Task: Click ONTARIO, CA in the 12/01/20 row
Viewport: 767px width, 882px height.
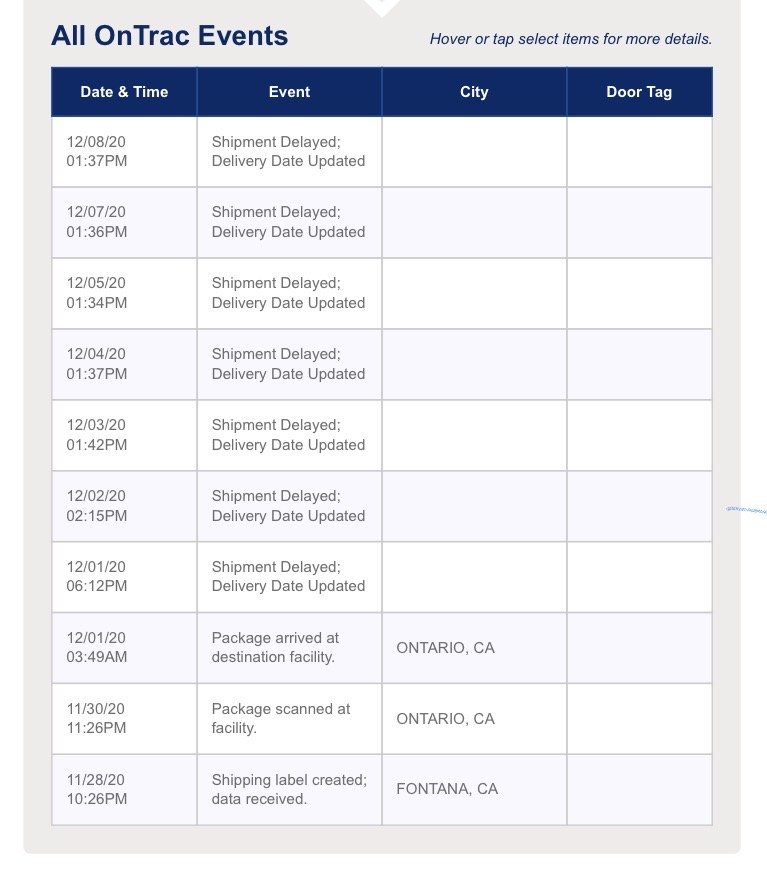Action: pos(445,649)
